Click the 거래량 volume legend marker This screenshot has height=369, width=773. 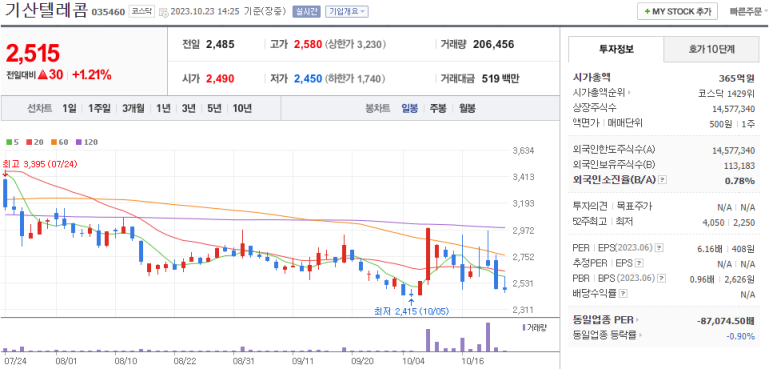coord(523,327)
